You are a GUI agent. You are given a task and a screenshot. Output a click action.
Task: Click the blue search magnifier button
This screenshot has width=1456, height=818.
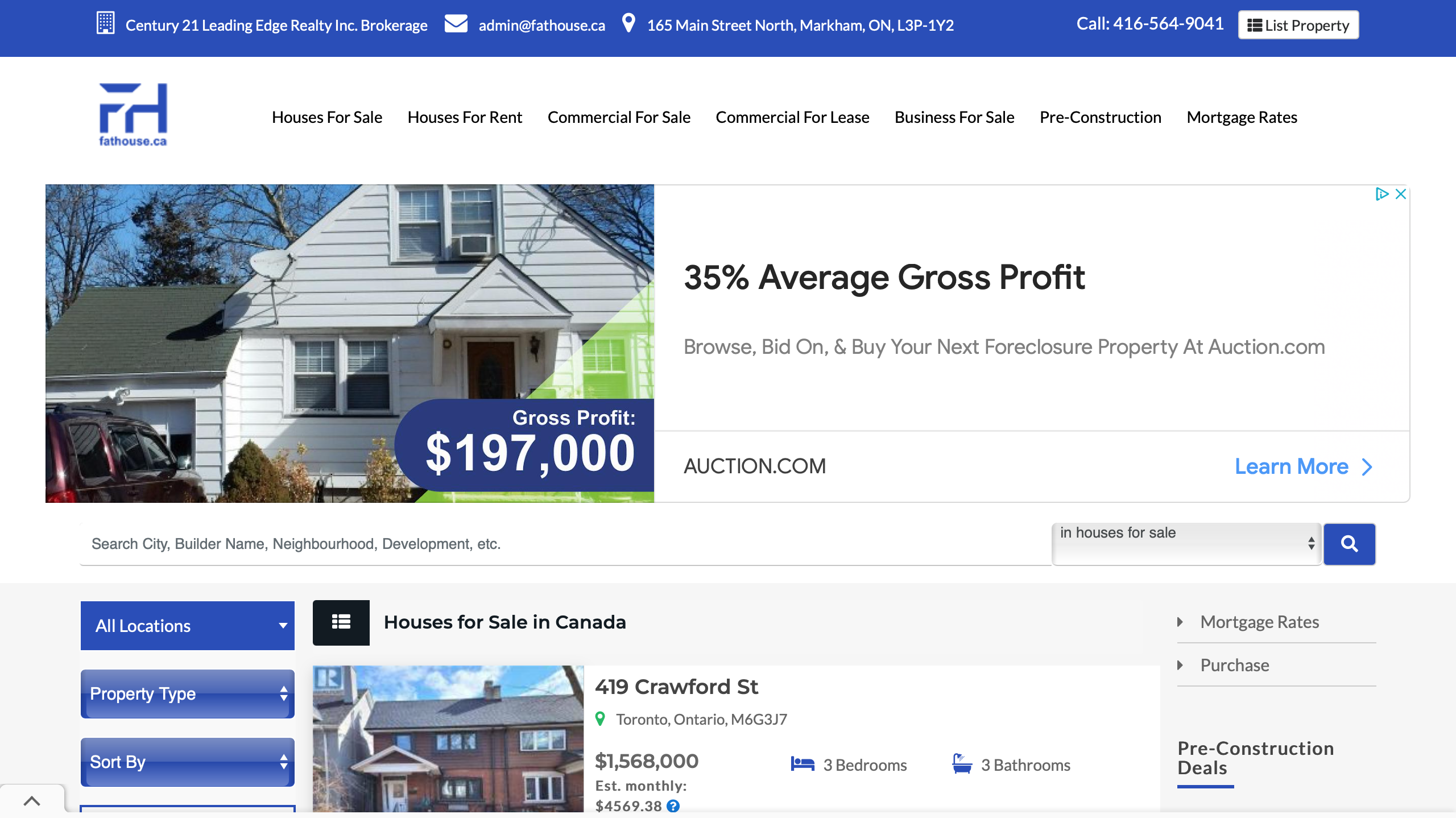click(1349, 544)
